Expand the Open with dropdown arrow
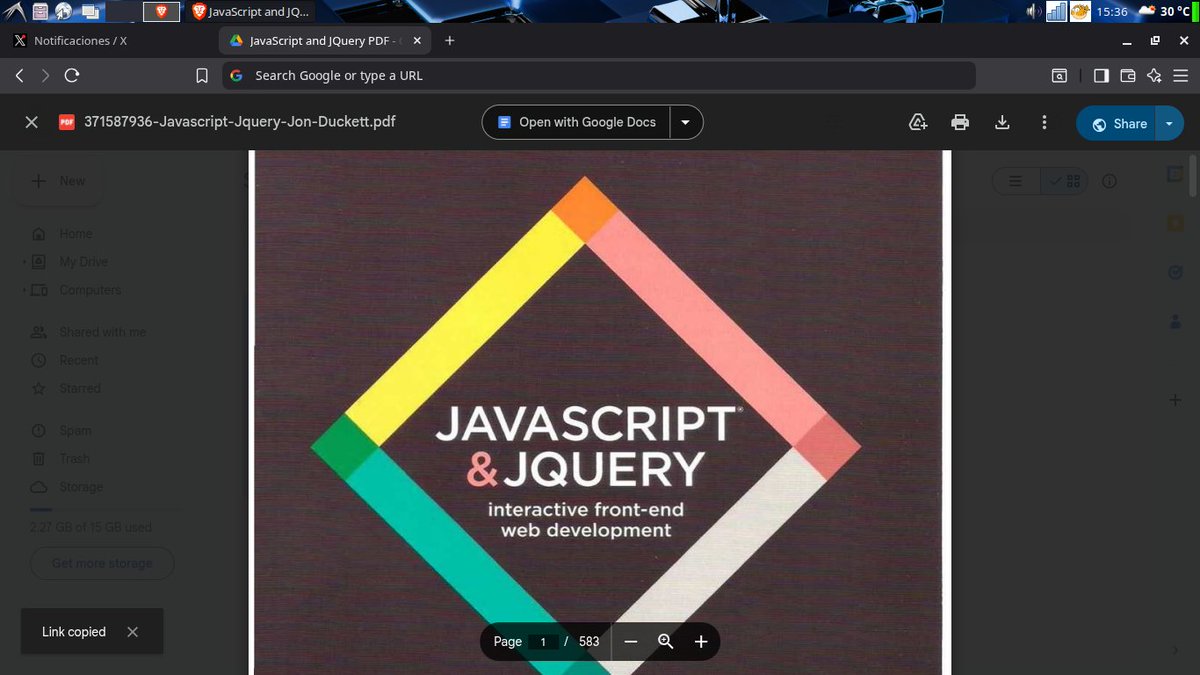 (x=686, y=122)
